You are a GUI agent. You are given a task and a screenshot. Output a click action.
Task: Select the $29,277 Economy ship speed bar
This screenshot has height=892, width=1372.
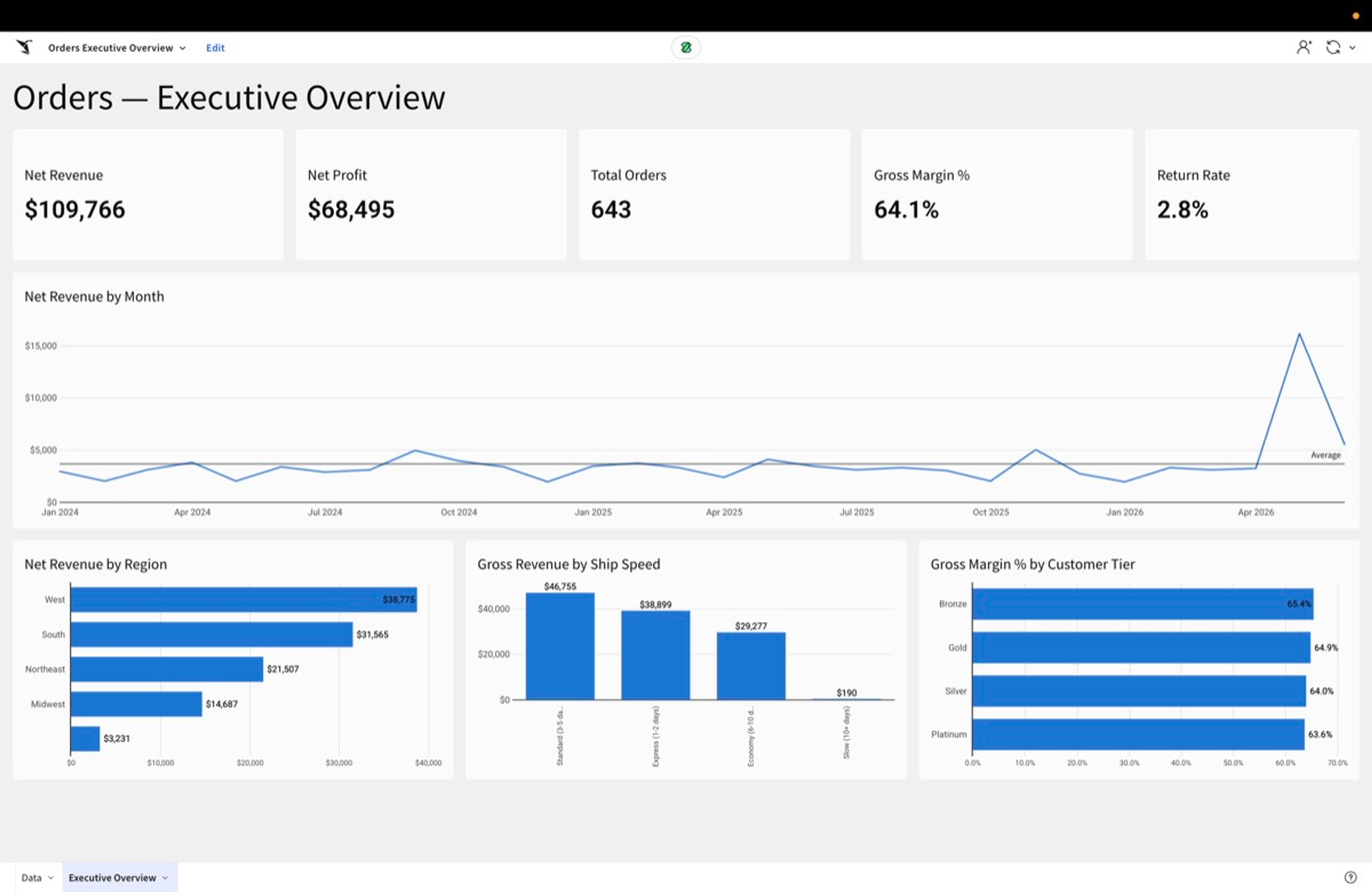pos(751,666)
